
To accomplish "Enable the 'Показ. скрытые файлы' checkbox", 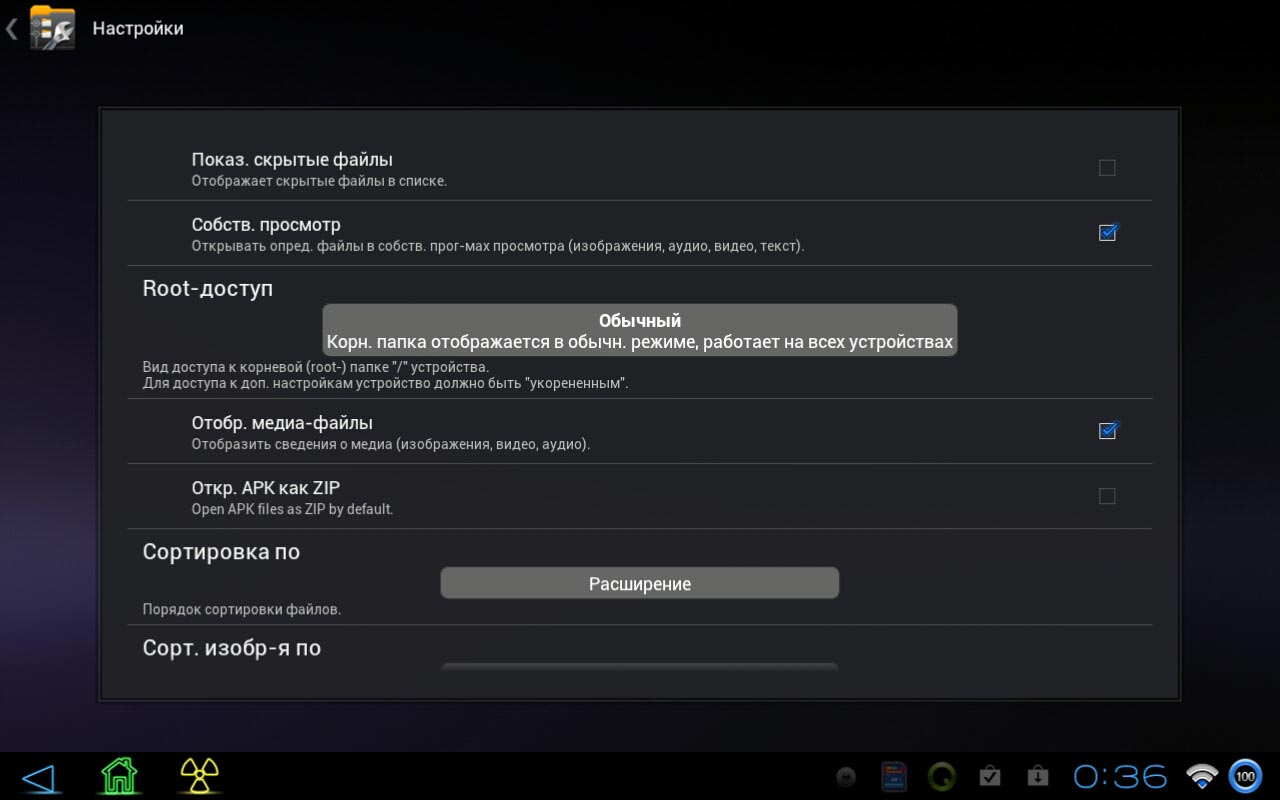I will 1107,168.
